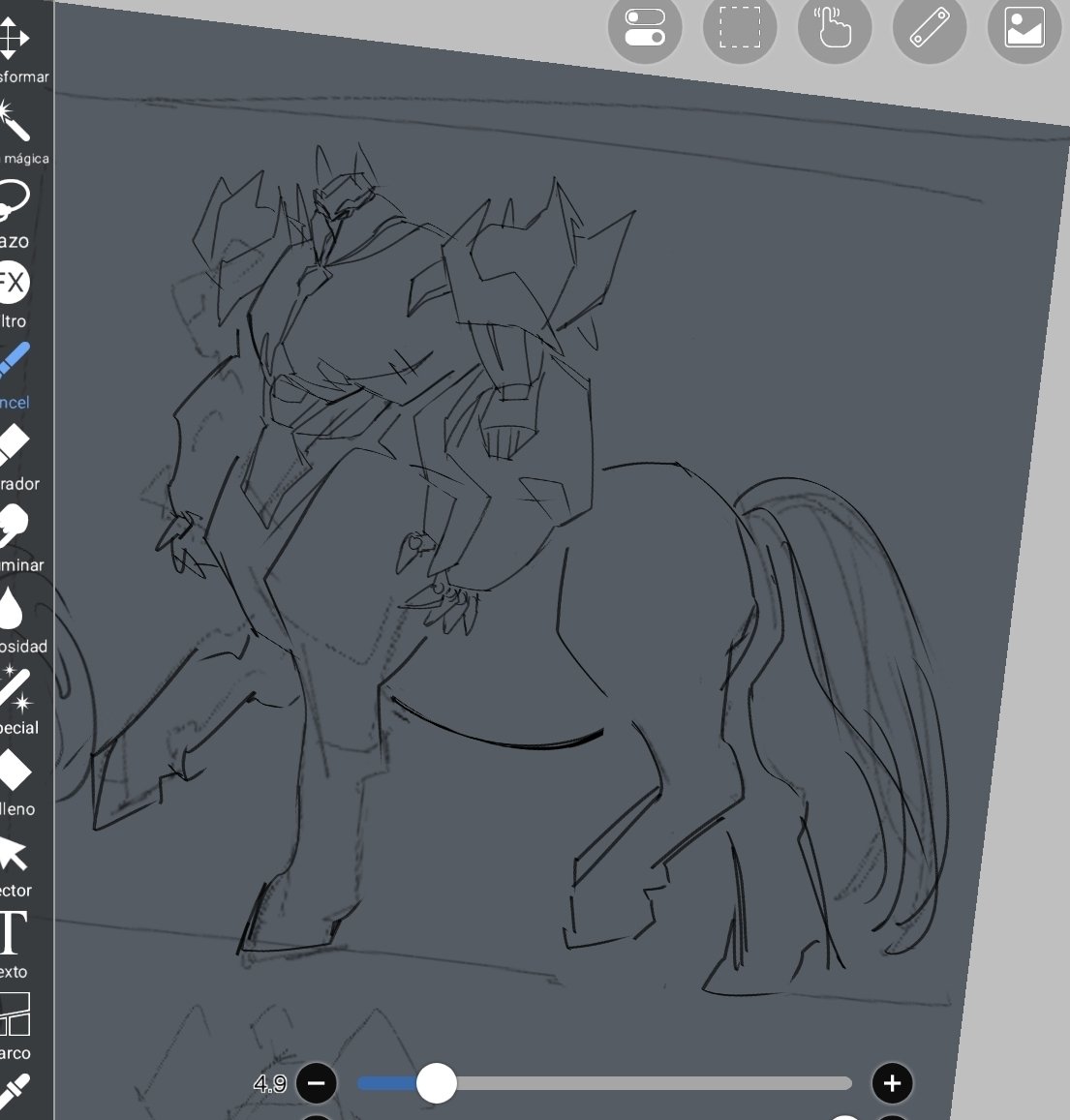Click the brush thickness slider handle
This screenshot has height=1120, width=1070.
(437, 1083)
